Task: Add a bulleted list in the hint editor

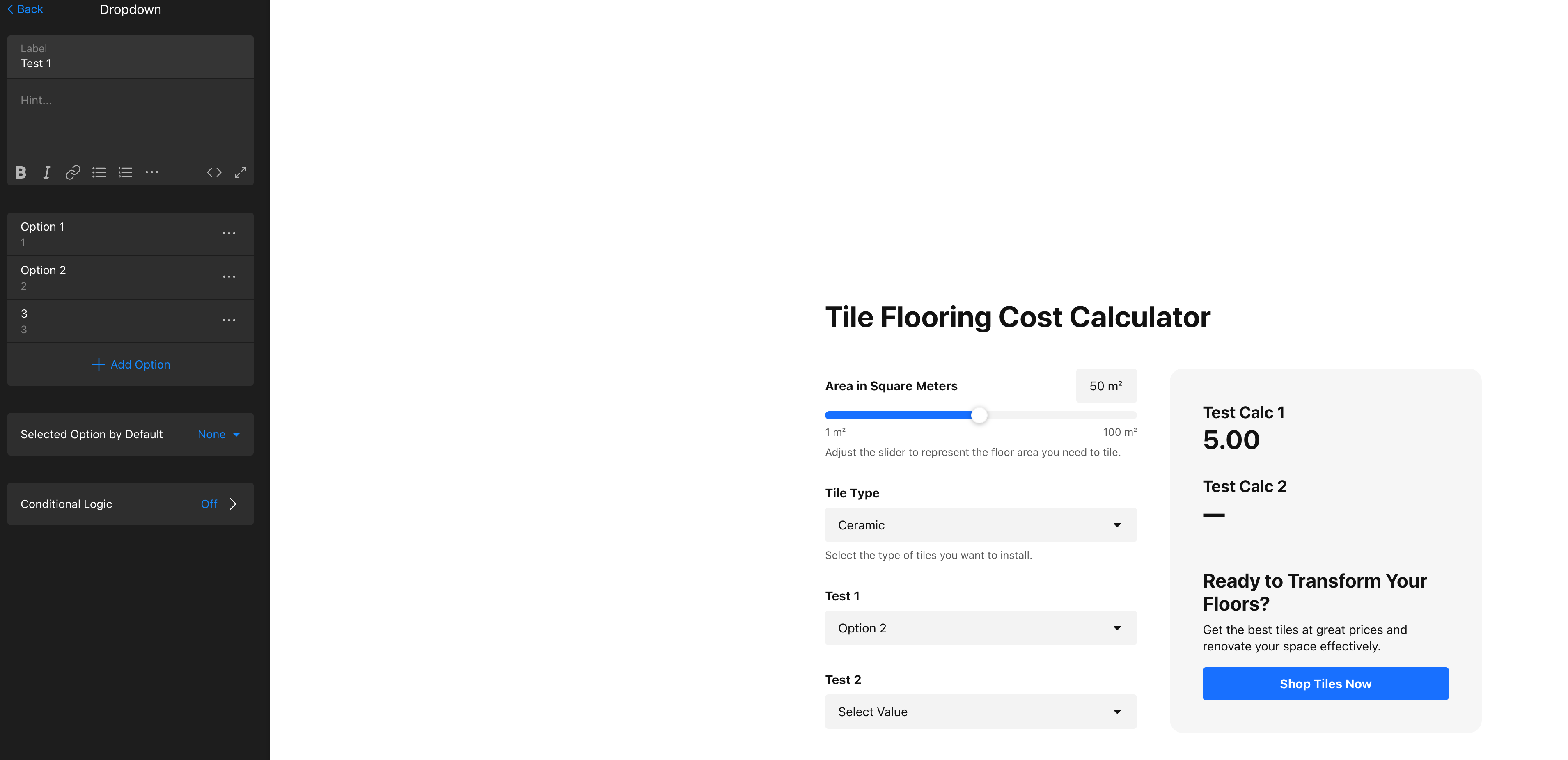Action: tap(99, 173)
